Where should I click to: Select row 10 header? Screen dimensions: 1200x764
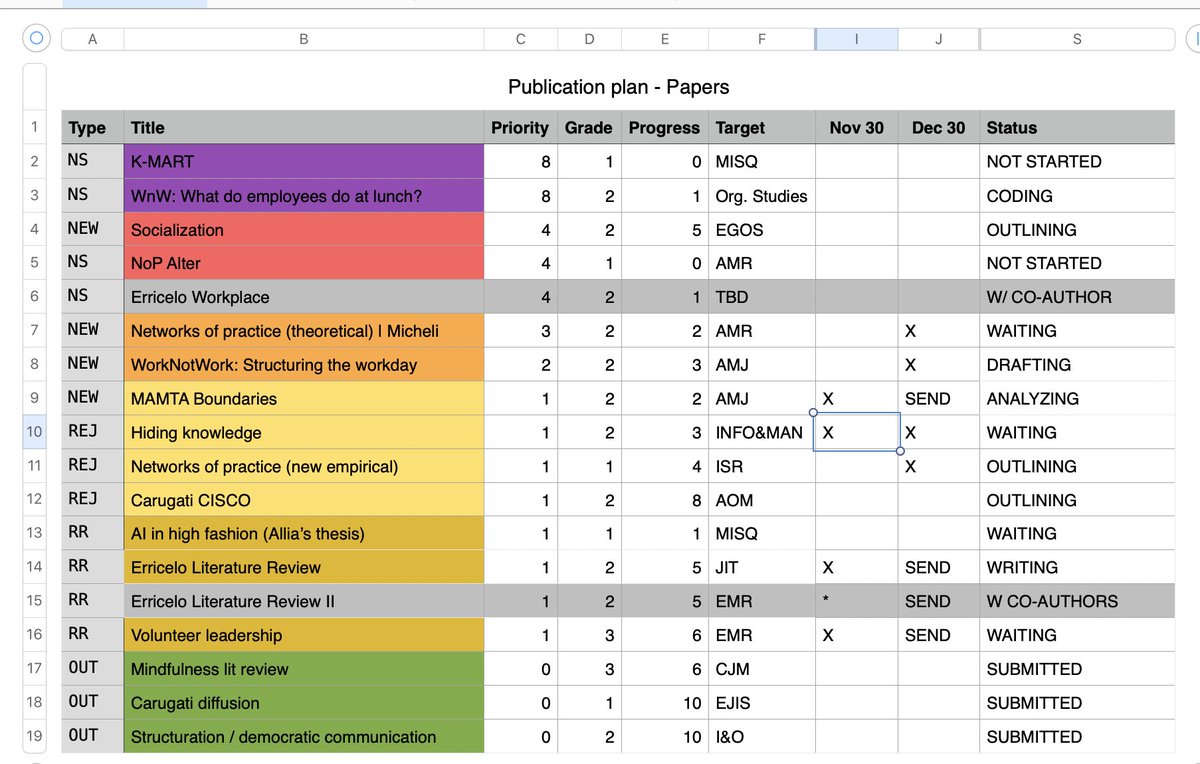tap(34, 433)
